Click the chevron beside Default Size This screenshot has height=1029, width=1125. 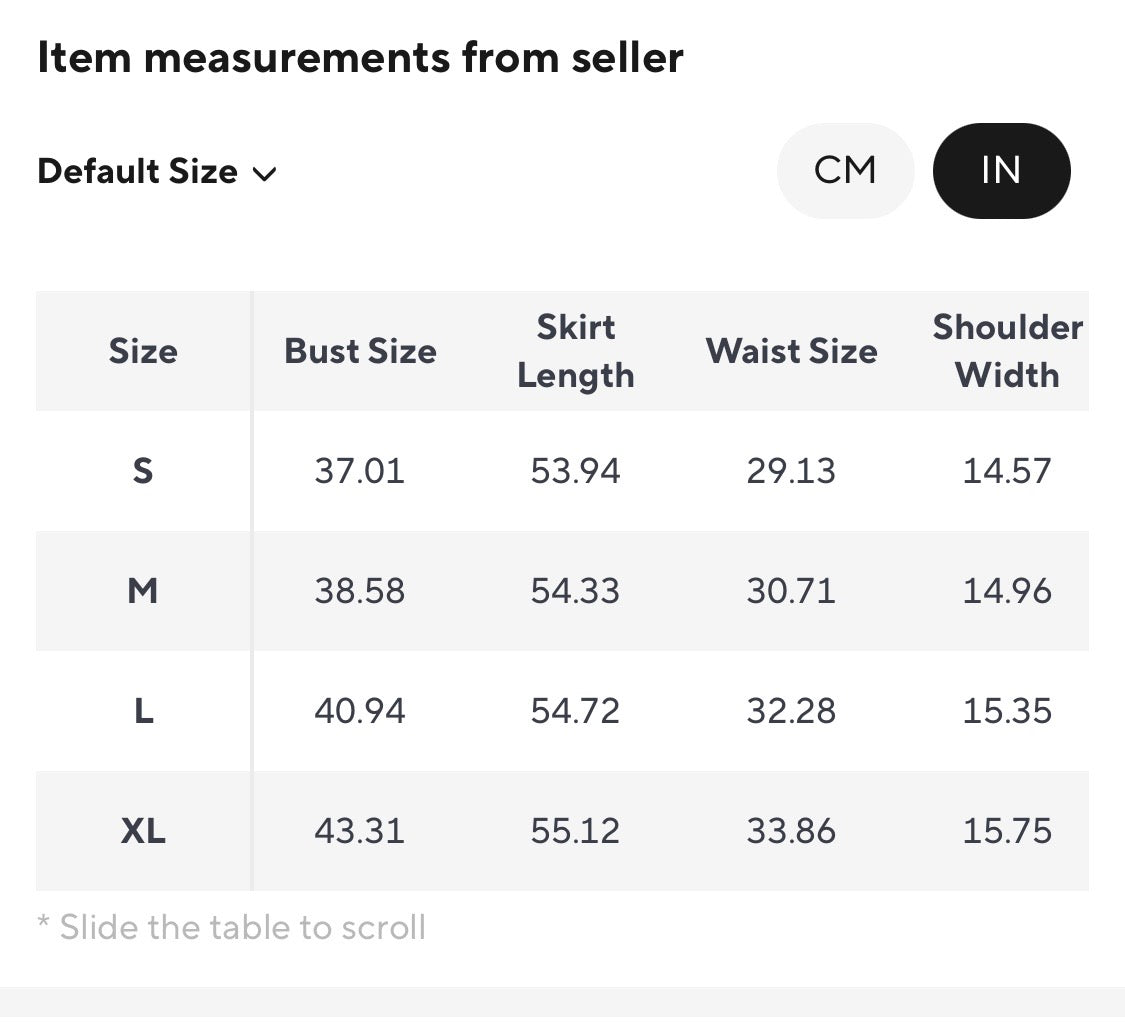(265, 173)
